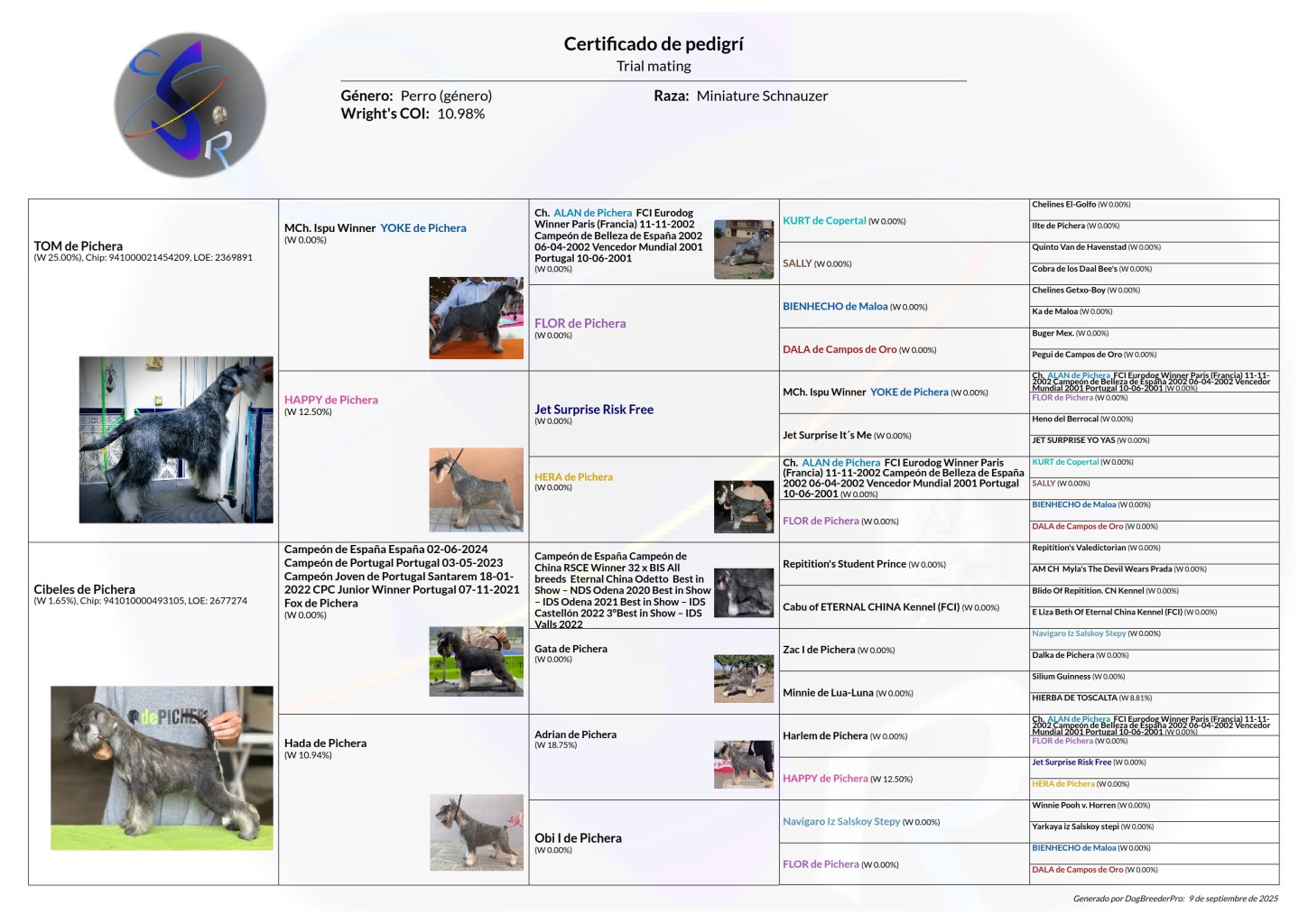This screenshot has height=924, width=1308.
Task: Click the photo under Fox de Pichera
Action: (476, 661)
